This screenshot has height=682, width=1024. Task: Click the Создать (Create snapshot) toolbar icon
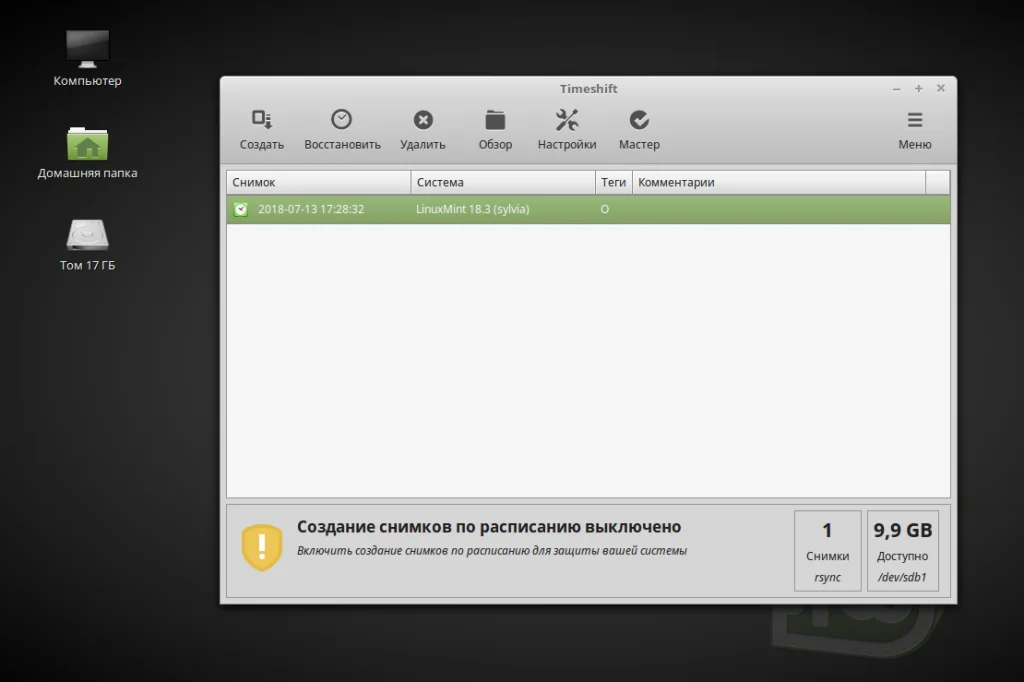pos(261,129)
